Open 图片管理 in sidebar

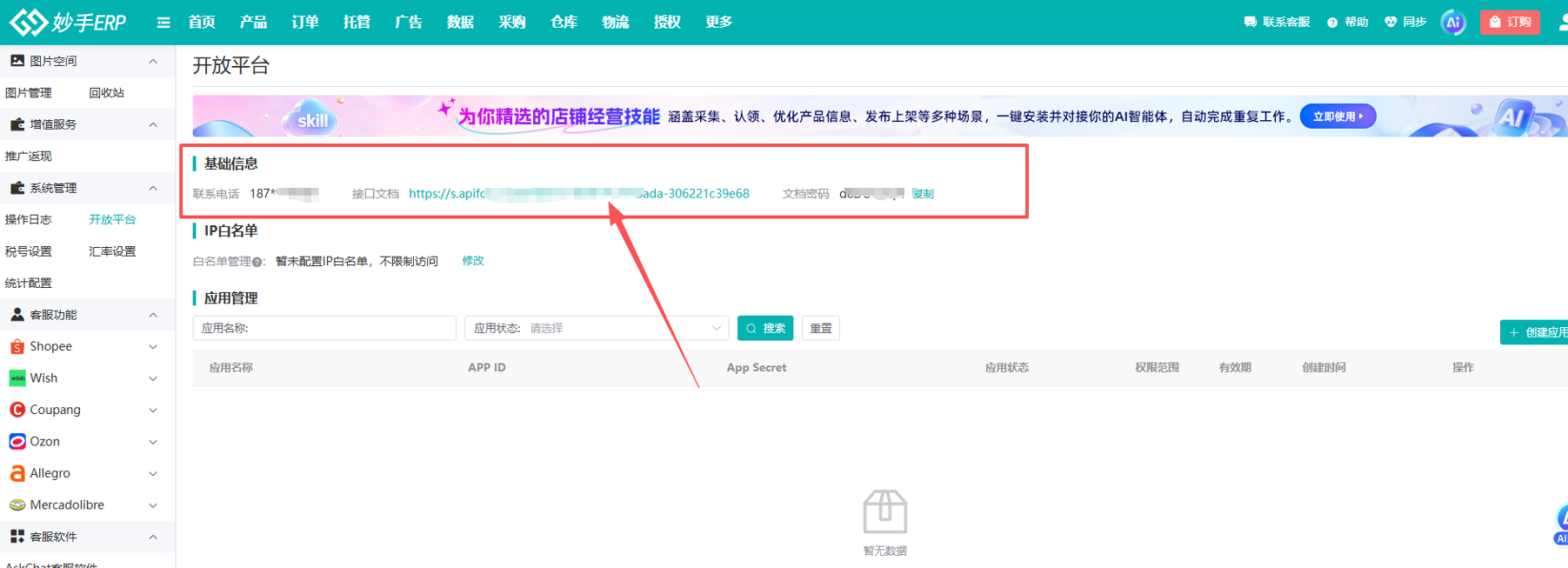[29, 93]
